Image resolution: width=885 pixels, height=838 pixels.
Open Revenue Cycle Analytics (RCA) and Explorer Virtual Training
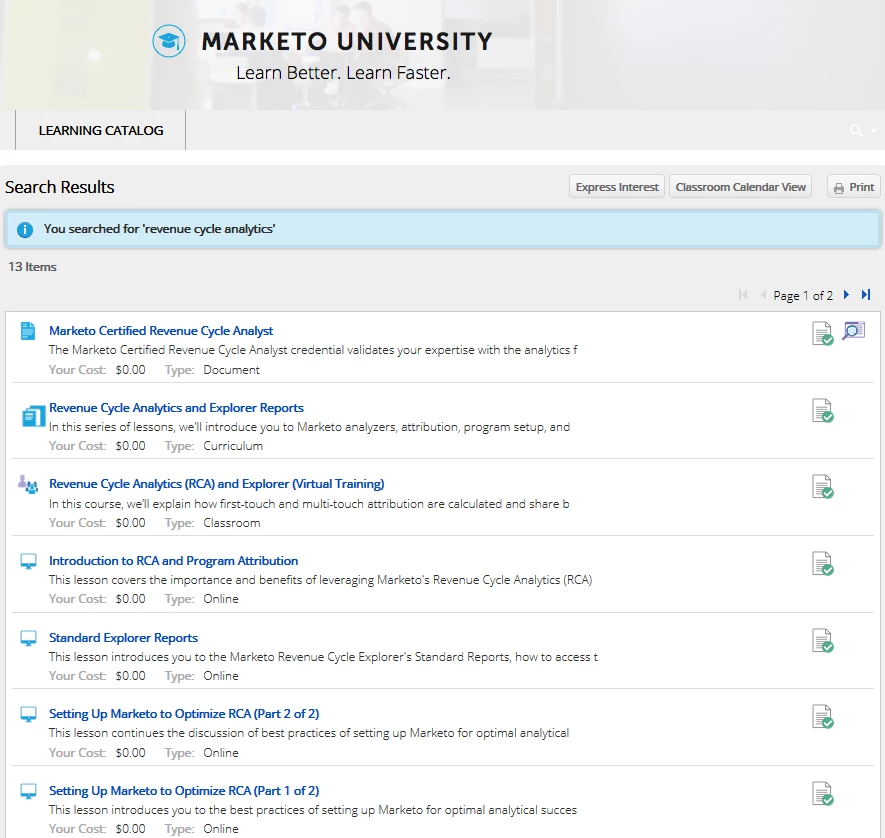click(x=217, y=484)
